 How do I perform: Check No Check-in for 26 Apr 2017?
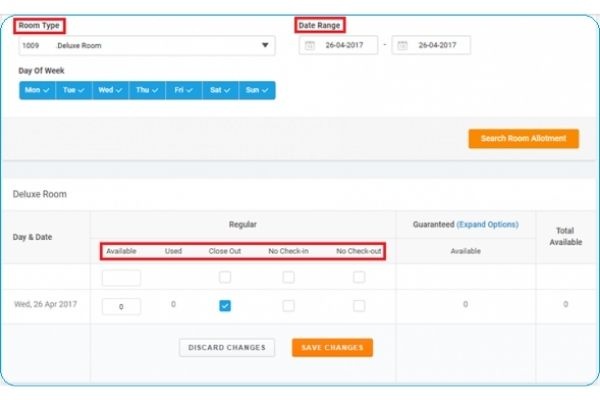[x=288, y=306]
